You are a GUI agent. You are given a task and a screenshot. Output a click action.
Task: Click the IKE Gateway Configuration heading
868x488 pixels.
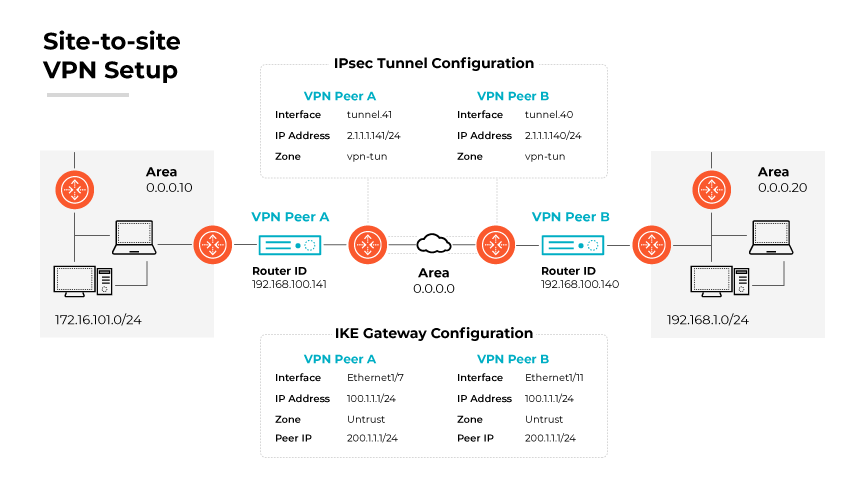[433, 334]
